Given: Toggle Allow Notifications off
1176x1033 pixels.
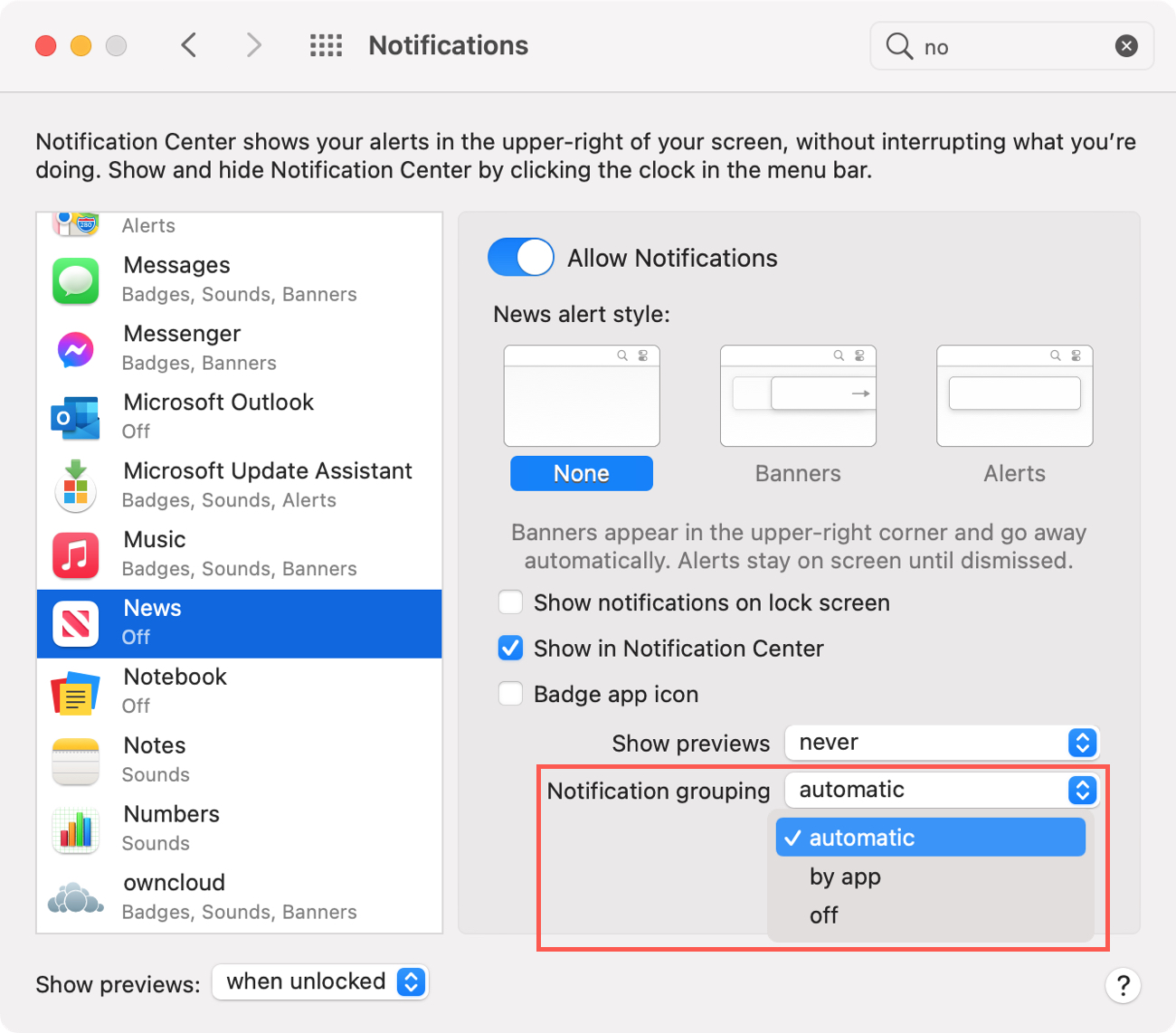Looking at the screenshot, I should (520, 257).
